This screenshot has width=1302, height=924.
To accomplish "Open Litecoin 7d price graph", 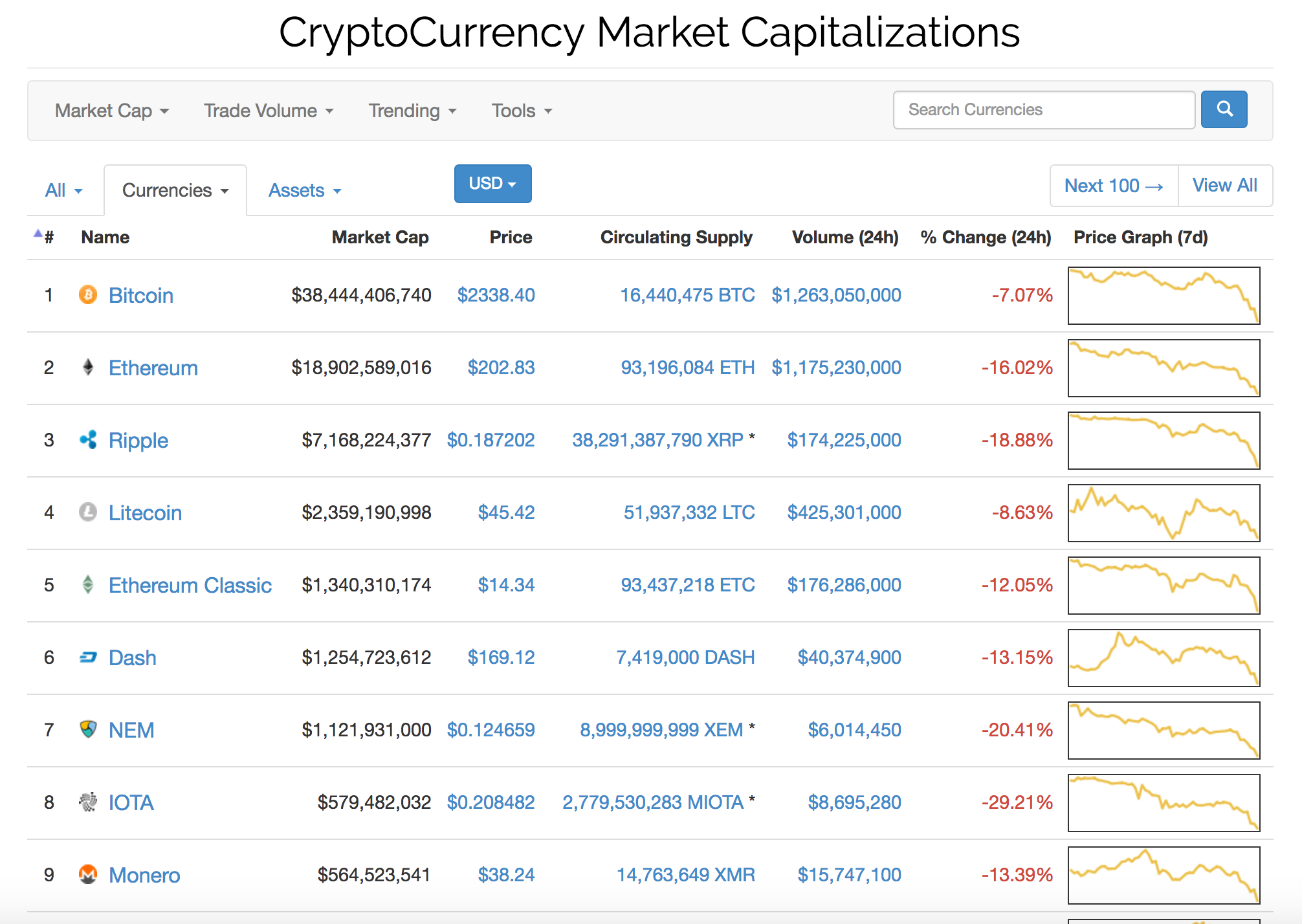I will 1164,513.
